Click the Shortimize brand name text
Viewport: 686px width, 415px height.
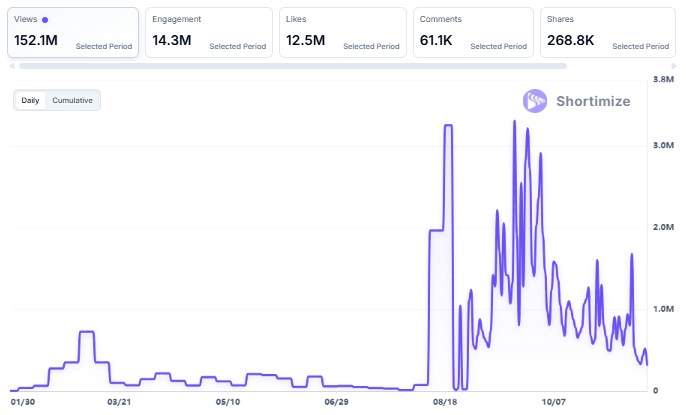tap(594, 101)
